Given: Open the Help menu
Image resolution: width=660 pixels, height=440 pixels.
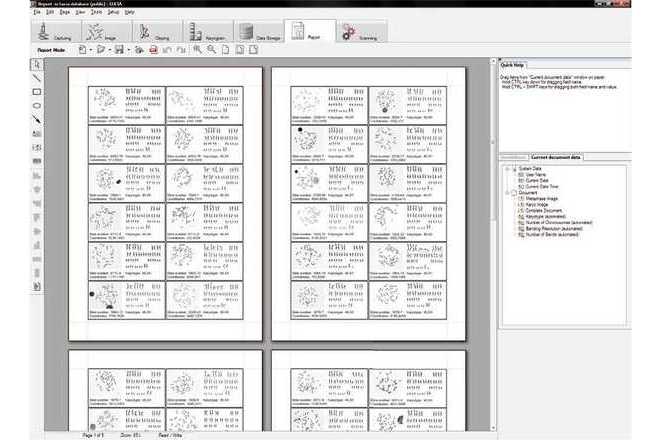Looking at the screenshot, I should click(129, 12).
